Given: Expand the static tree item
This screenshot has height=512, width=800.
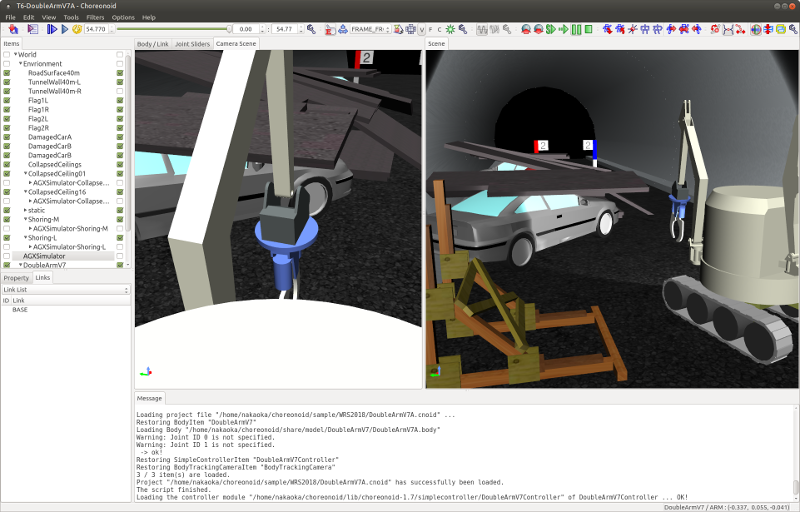Looking at the screenshot, I should pyautogui.click(x=25, y=210).
